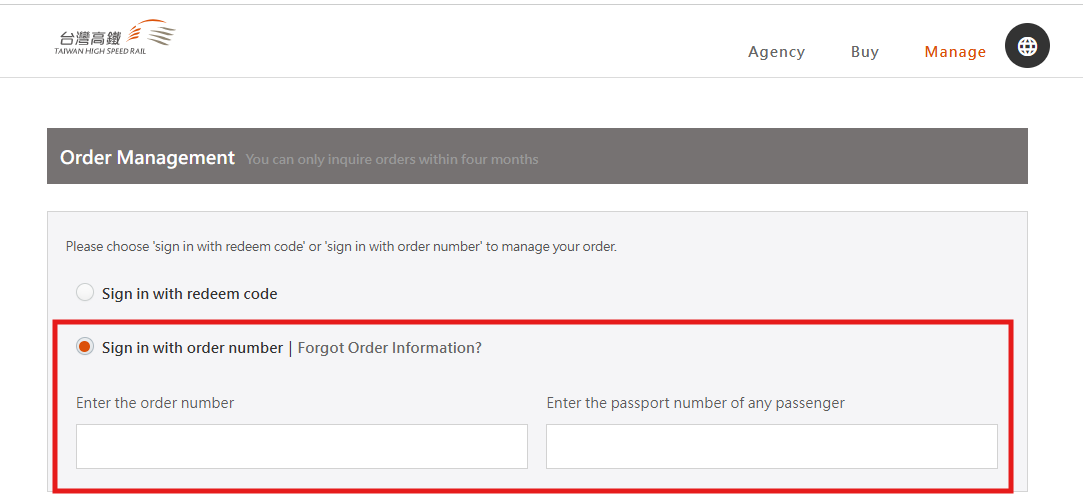Click the Order Management heading

147,157
